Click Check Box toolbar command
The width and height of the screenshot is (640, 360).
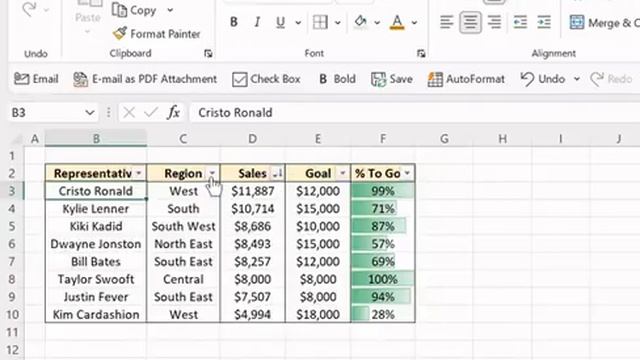(266, 79)
